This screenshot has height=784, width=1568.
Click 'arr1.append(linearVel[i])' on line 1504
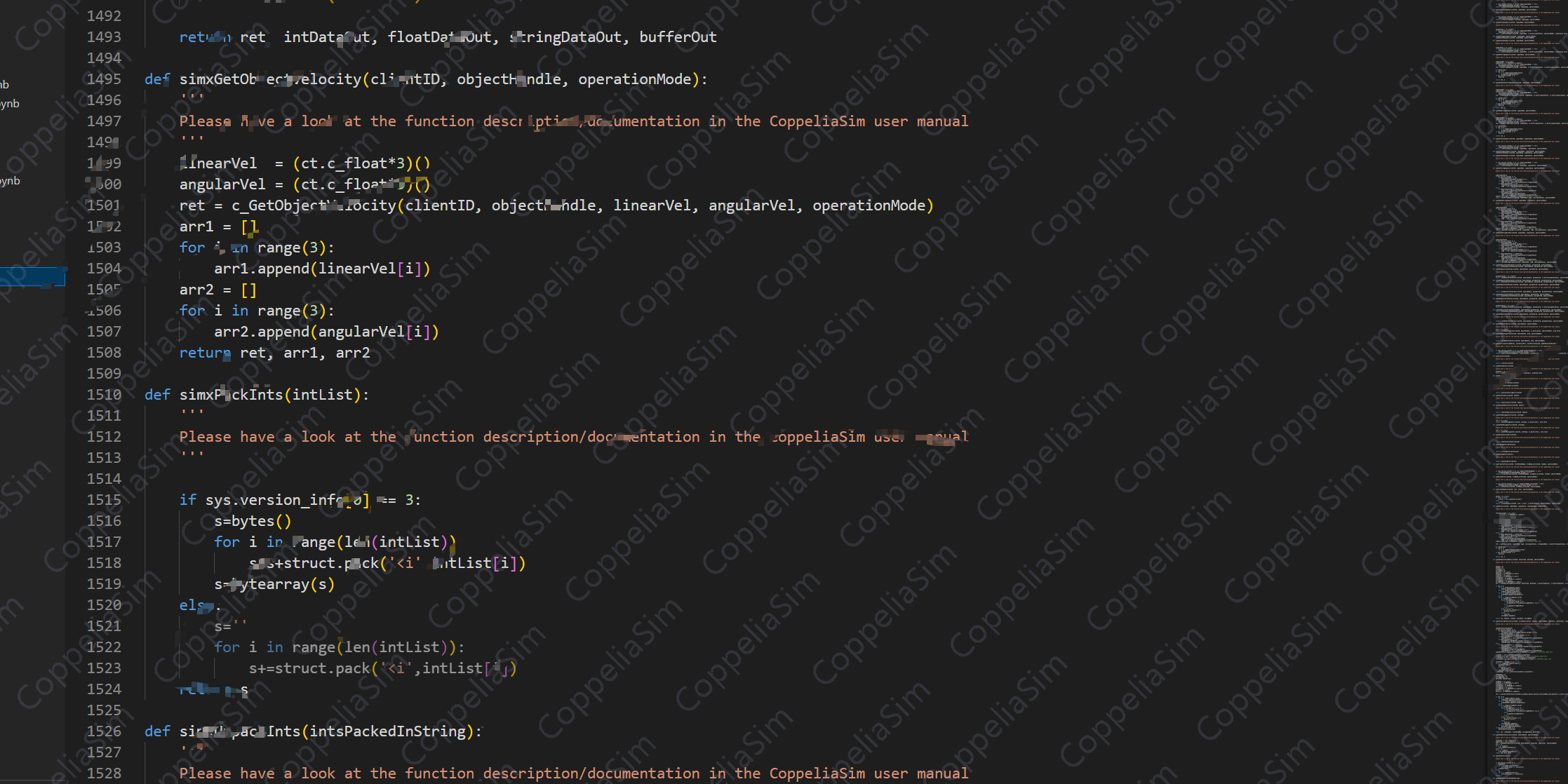click(322, 269)
